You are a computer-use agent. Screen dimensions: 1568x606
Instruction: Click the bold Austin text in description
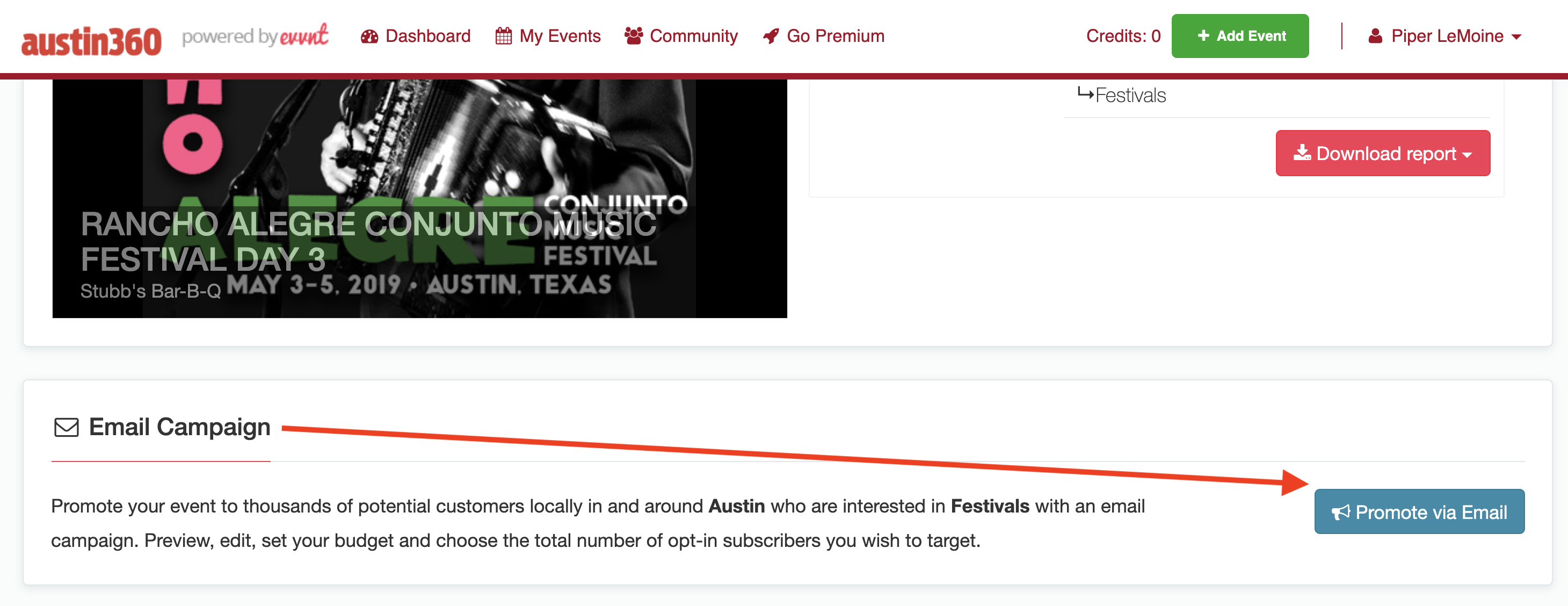(x=737, y=506)
